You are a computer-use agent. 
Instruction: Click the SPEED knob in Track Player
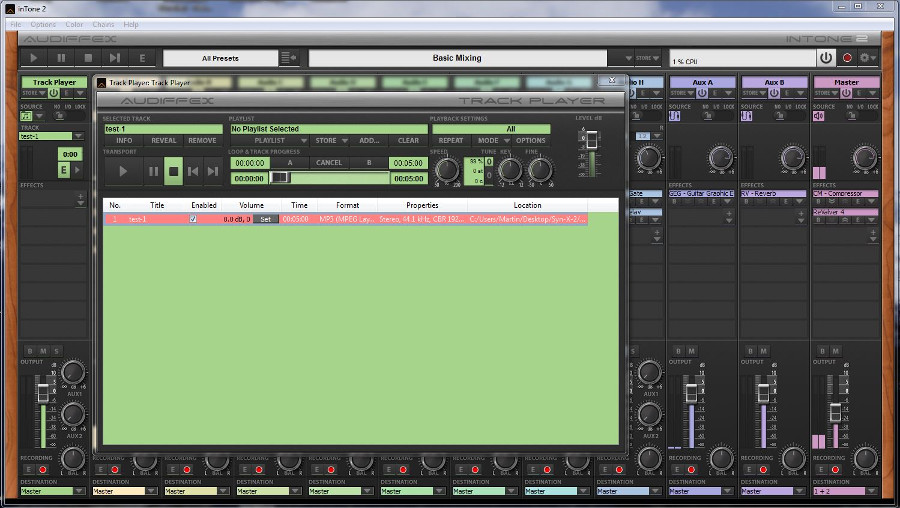tap(447, 170)
